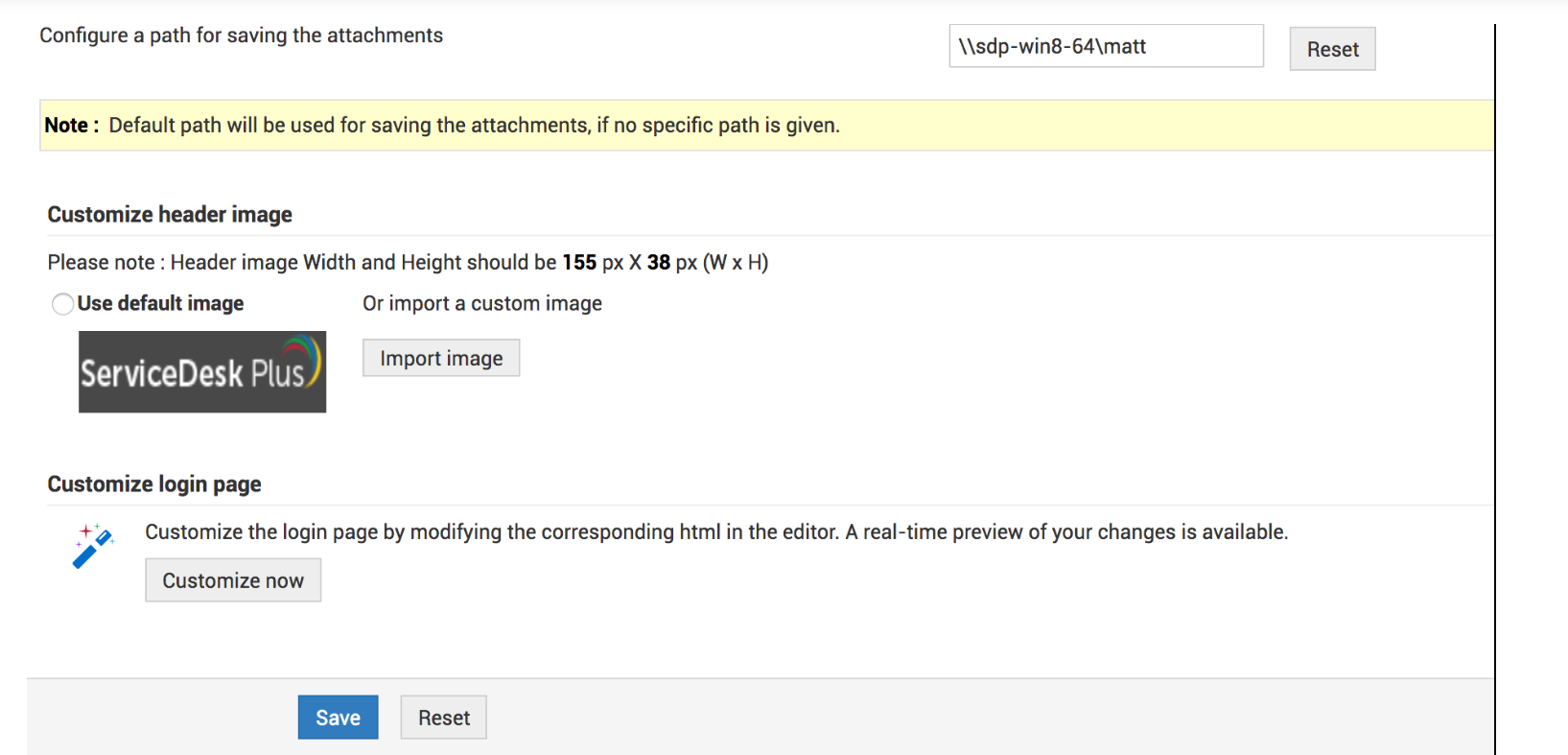
Task: Click the header image size note text
Action: pos(408,262)
